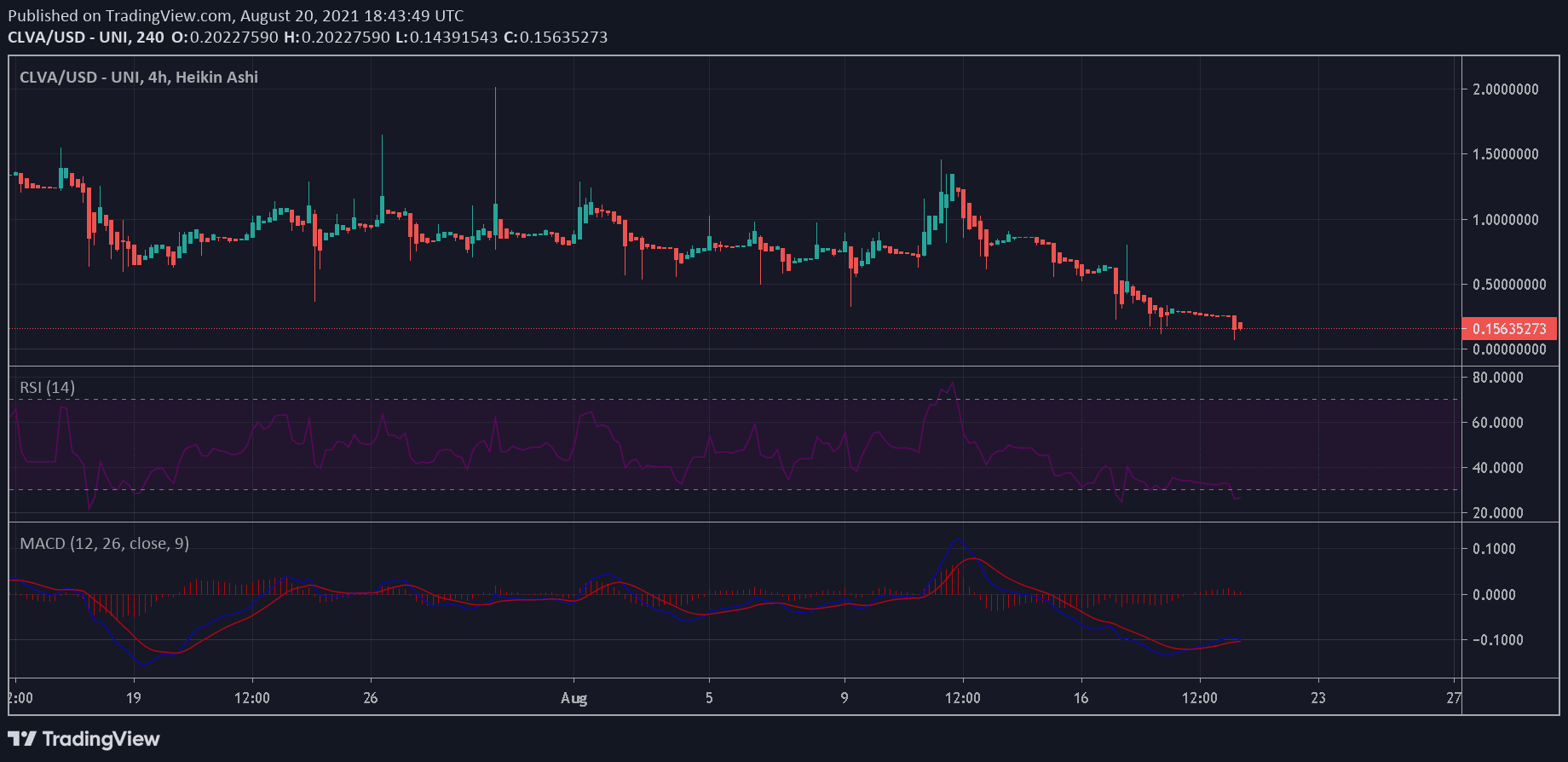Image resolution: width=1568 pixels, height=762 pixels.
Task: Open the RSI (14) indicator label
Action: point(48,388)
